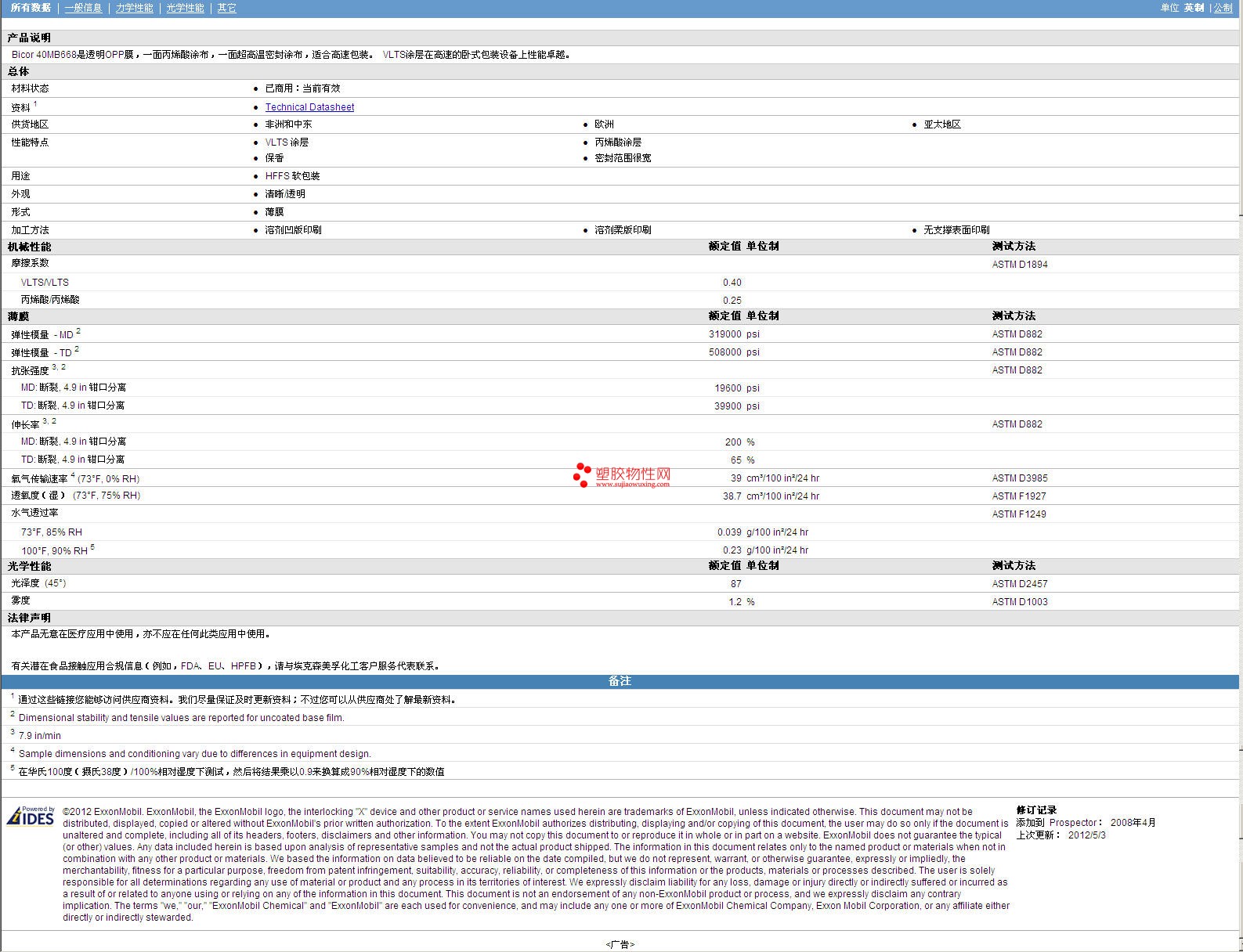
Task: Click the 光泽度 (45°) row label
Action: pos(38,583)
